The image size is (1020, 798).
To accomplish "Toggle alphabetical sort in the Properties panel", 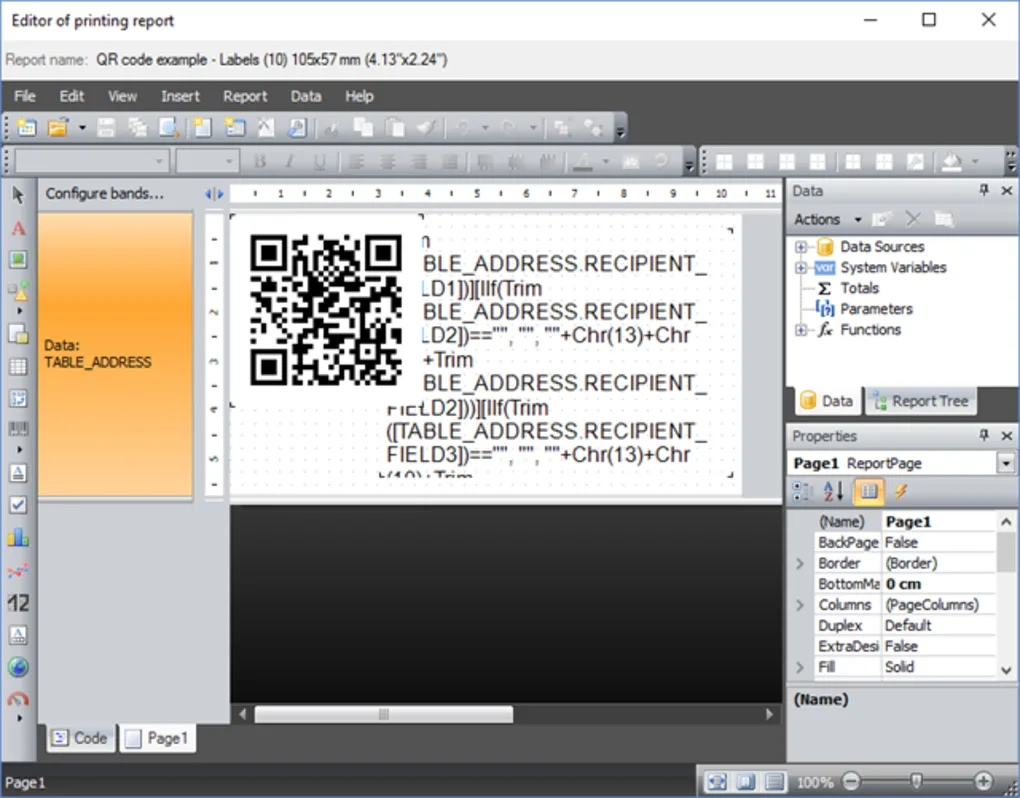I will [833, 491].
